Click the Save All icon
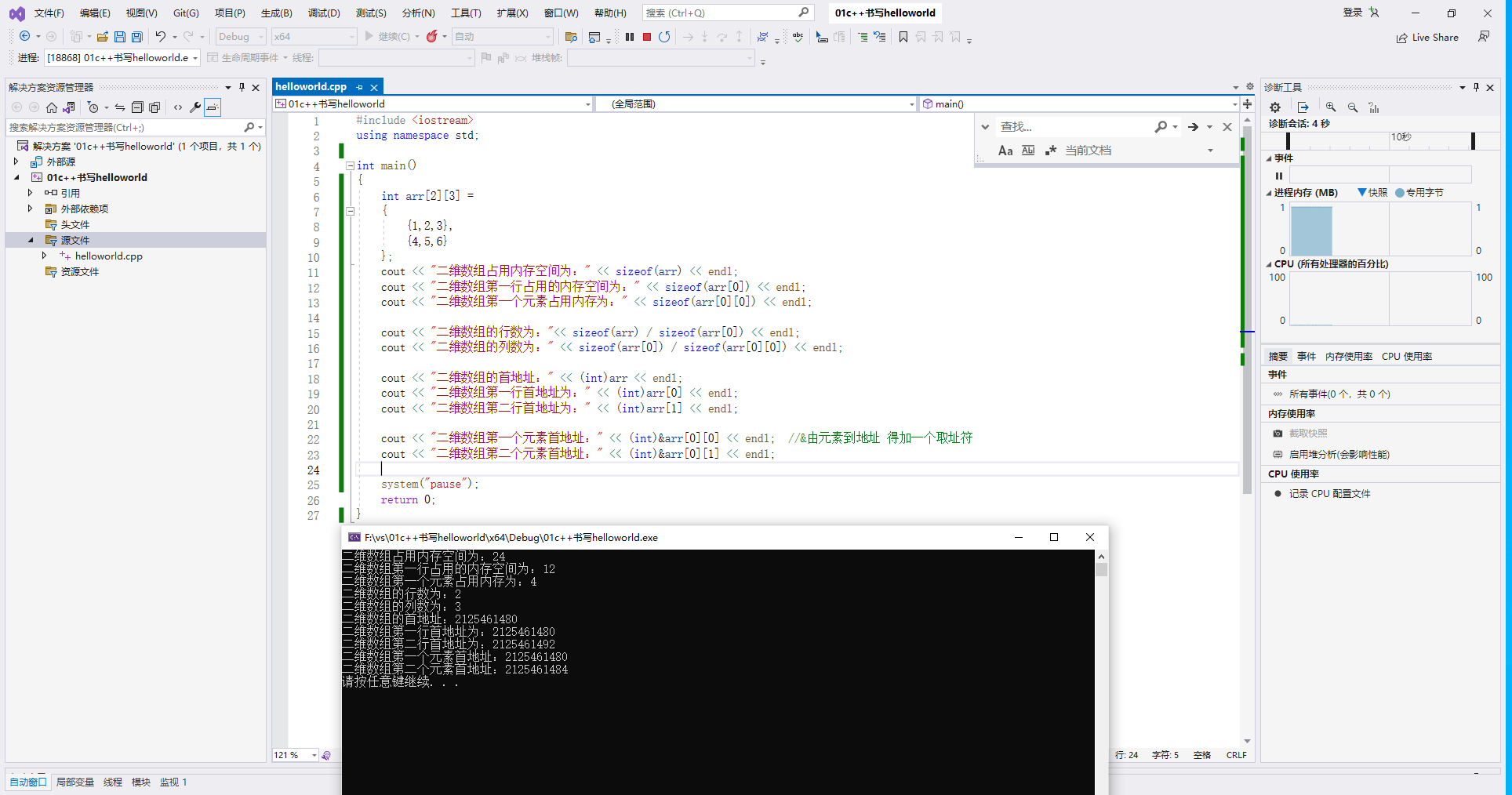This screenshot has width=1512, height=795. [x=137, y=37]
